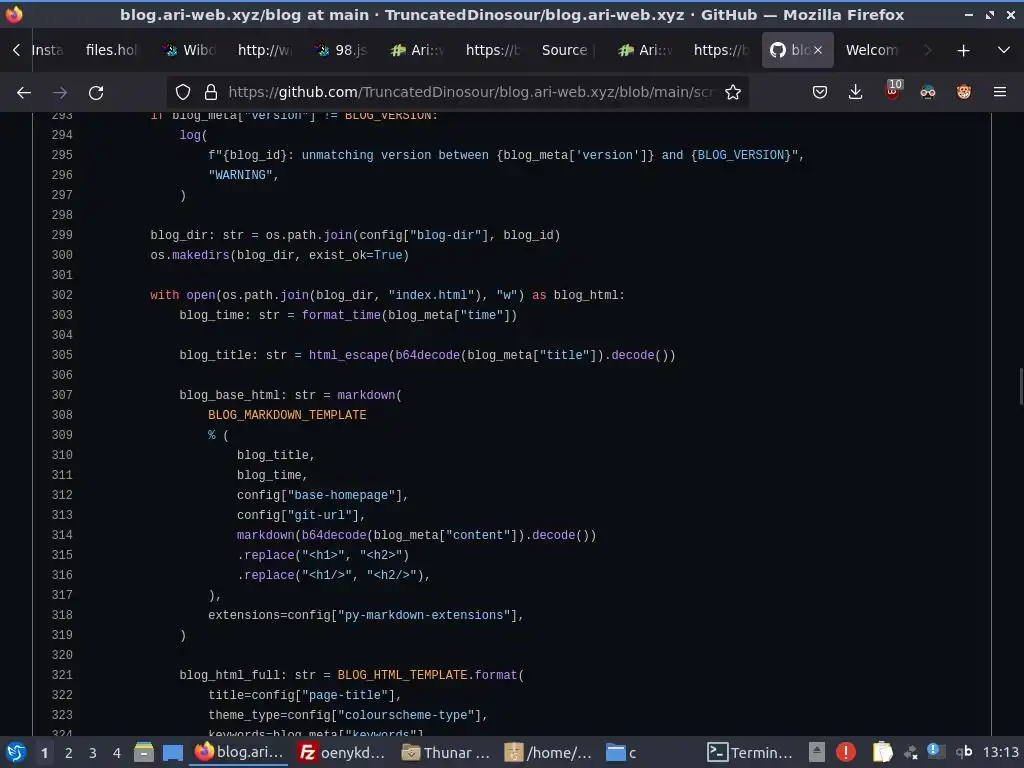Screen dimensions: 1024x768
Task: Switch to workspace 1
Action: click(44, 753)
